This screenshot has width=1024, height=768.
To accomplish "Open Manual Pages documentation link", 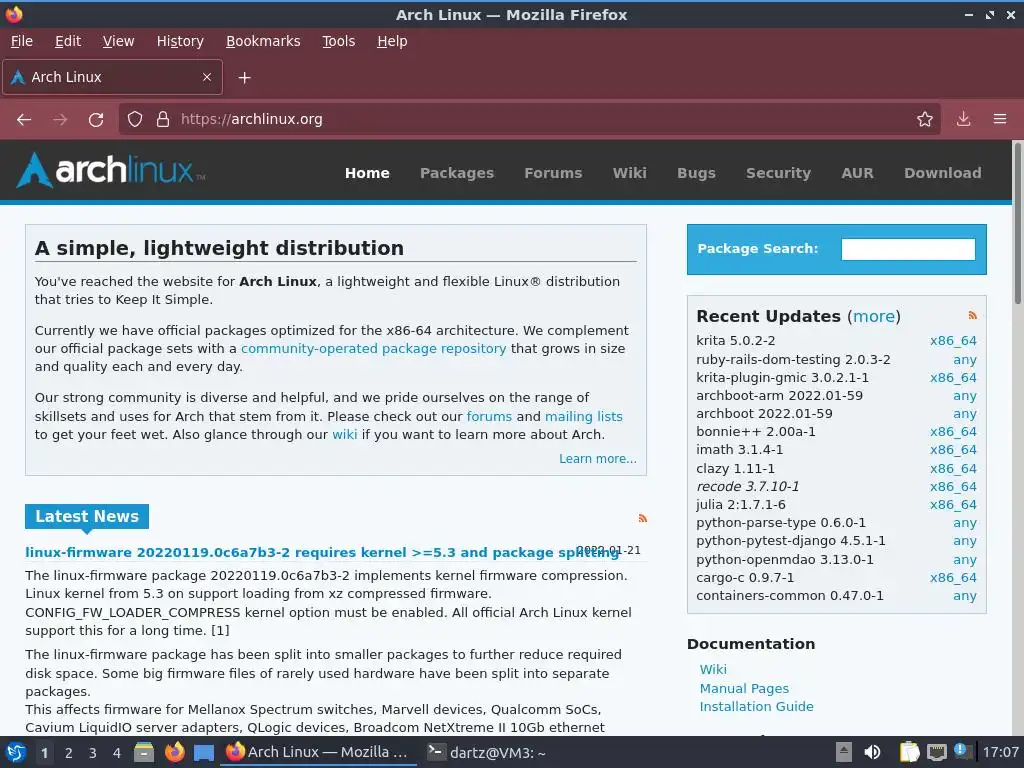I will (744, 688).
